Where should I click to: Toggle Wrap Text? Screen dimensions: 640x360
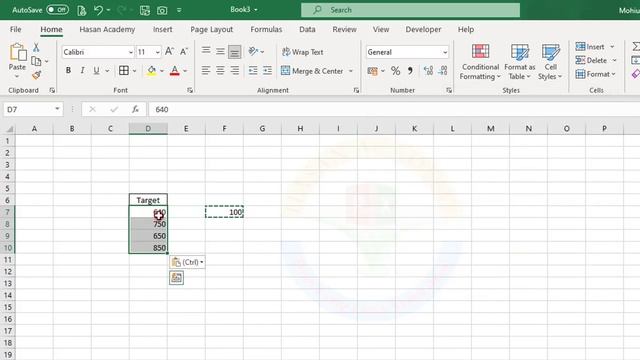coord(302,52)
